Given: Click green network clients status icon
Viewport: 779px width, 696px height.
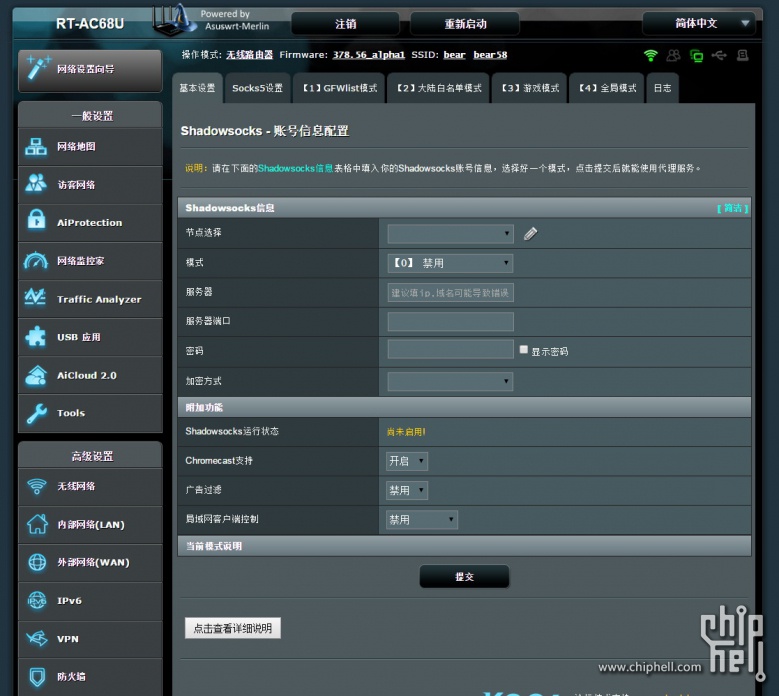Looking at the screenshot, I should [x=697, y=56].
